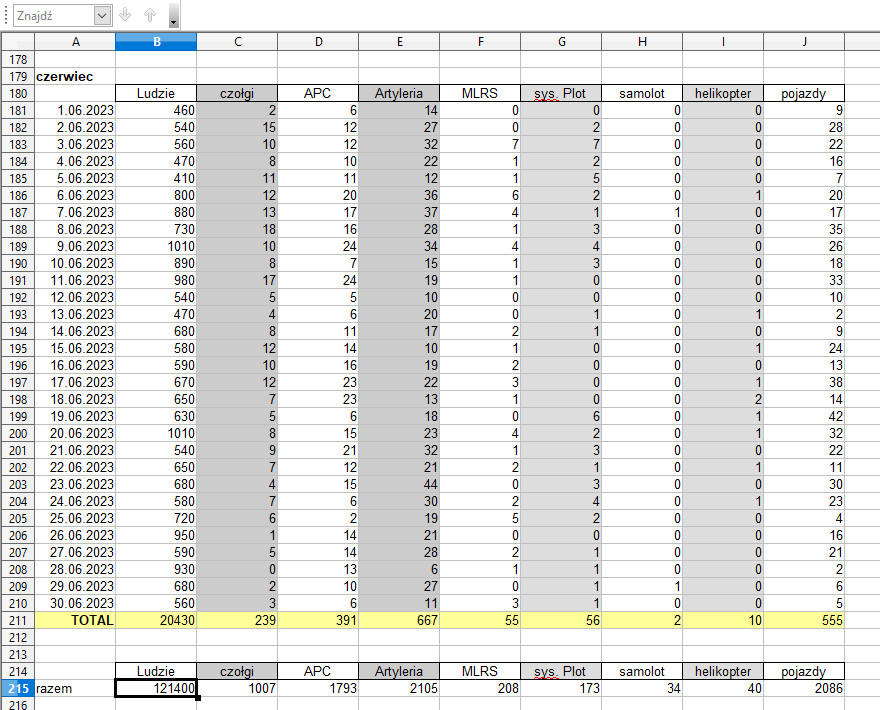Open the find toolbar overflow options arrow

tap(173, 15)
